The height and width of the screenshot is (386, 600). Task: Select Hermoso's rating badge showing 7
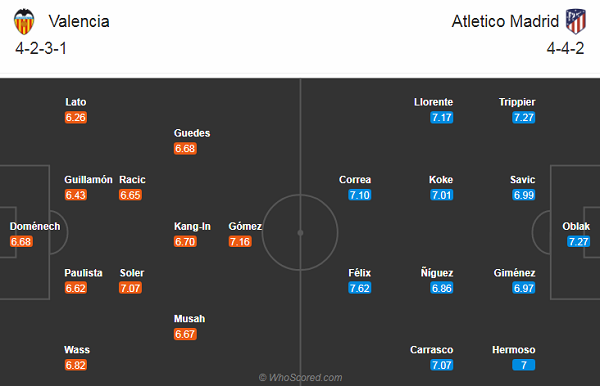[523, 365]
